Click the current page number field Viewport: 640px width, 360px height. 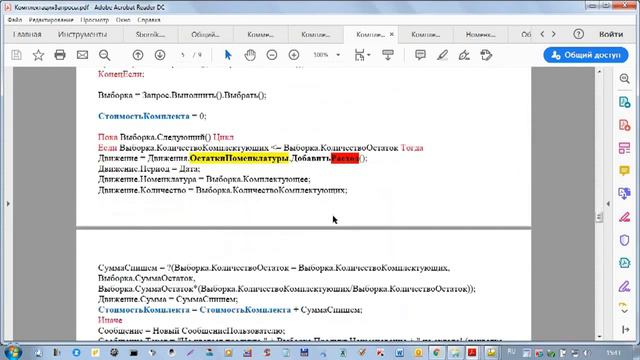tap(183, 55)
